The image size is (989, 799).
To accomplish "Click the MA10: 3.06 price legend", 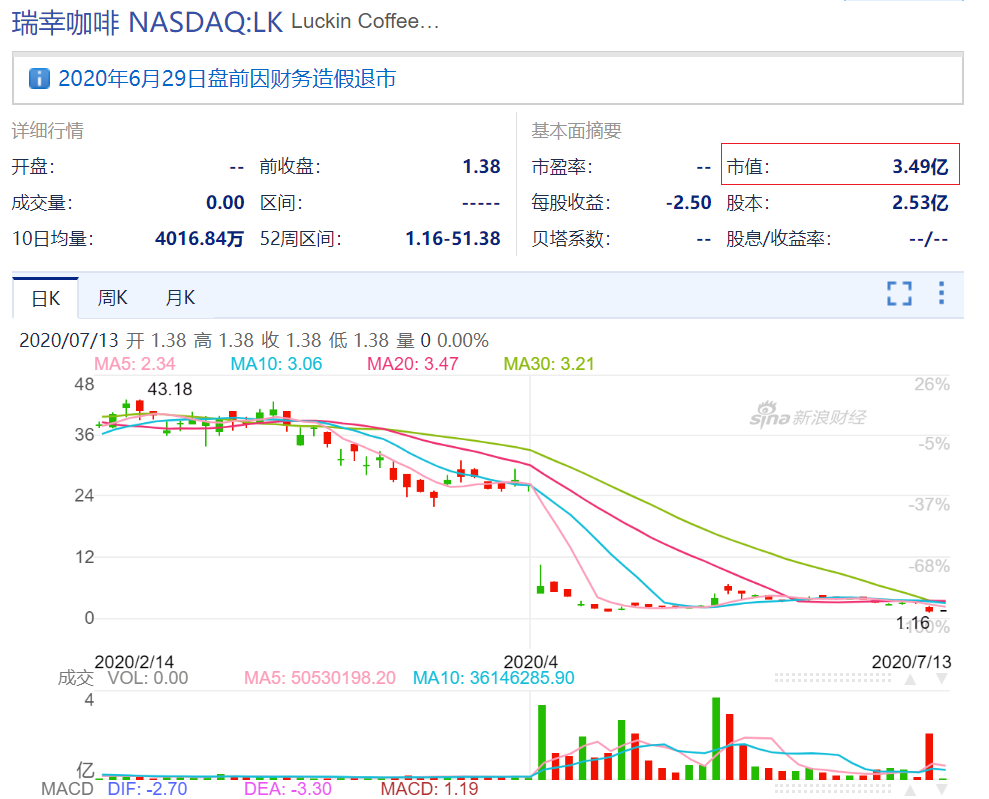I will tap(276, 364).
